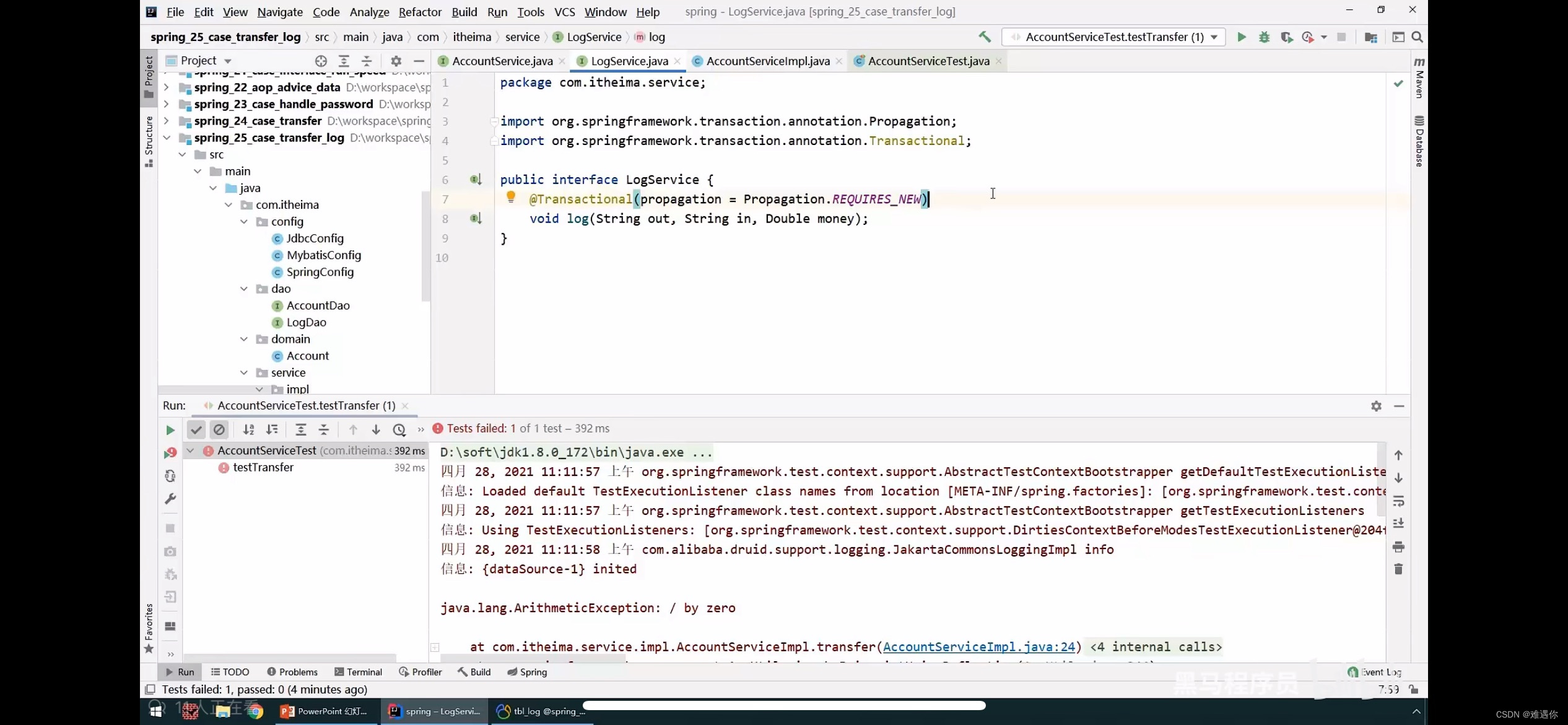Click the green Run button in the toolbar

[1241, 37]
